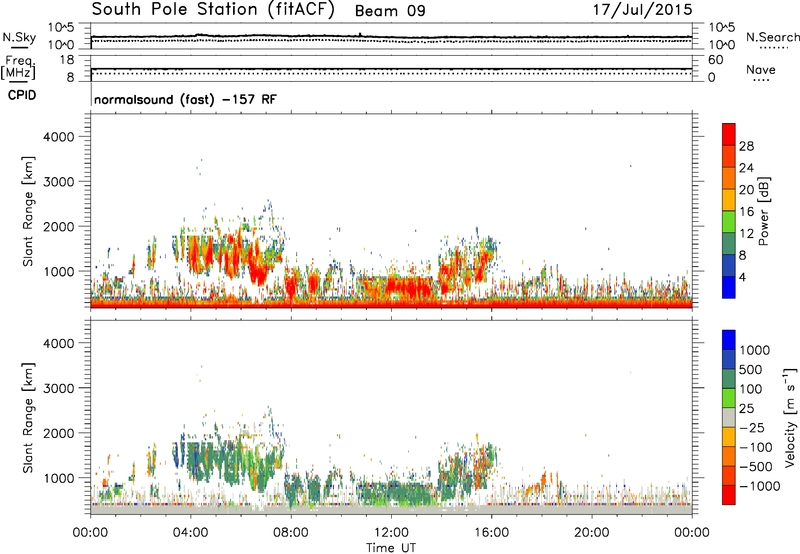
Task: Click Power scale value 4
Action: [743, 278]
